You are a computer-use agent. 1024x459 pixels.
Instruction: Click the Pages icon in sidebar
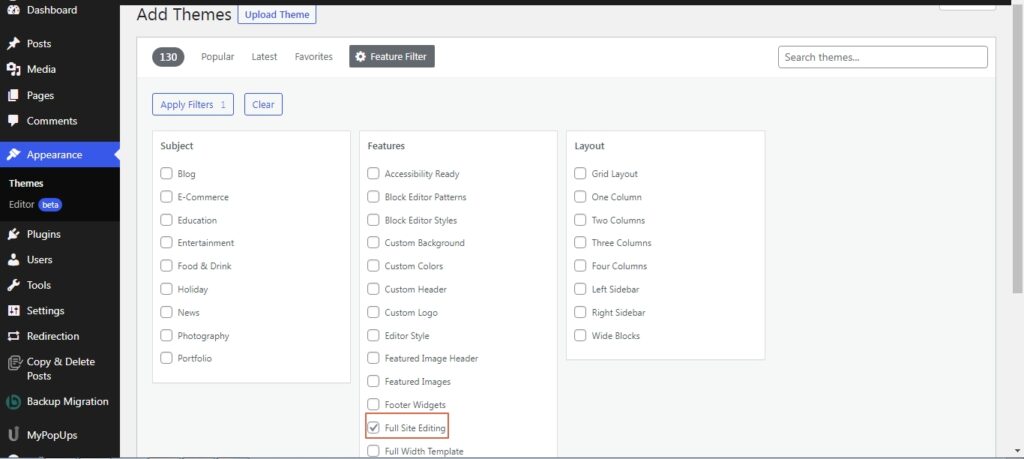13,95
